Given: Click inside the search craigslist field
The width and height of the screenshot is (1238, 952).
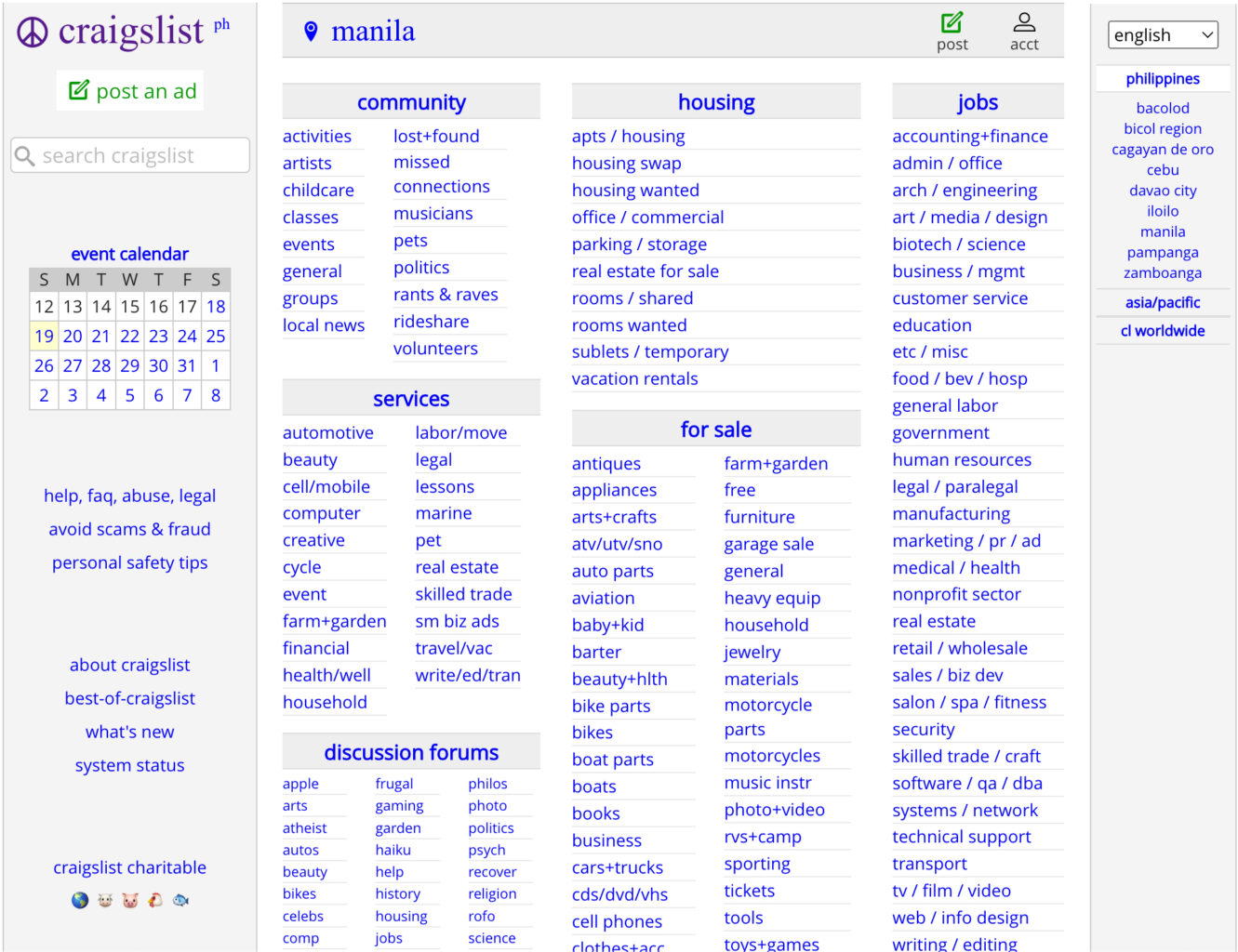Looking at the screenshot, I should tap(130, 155).
